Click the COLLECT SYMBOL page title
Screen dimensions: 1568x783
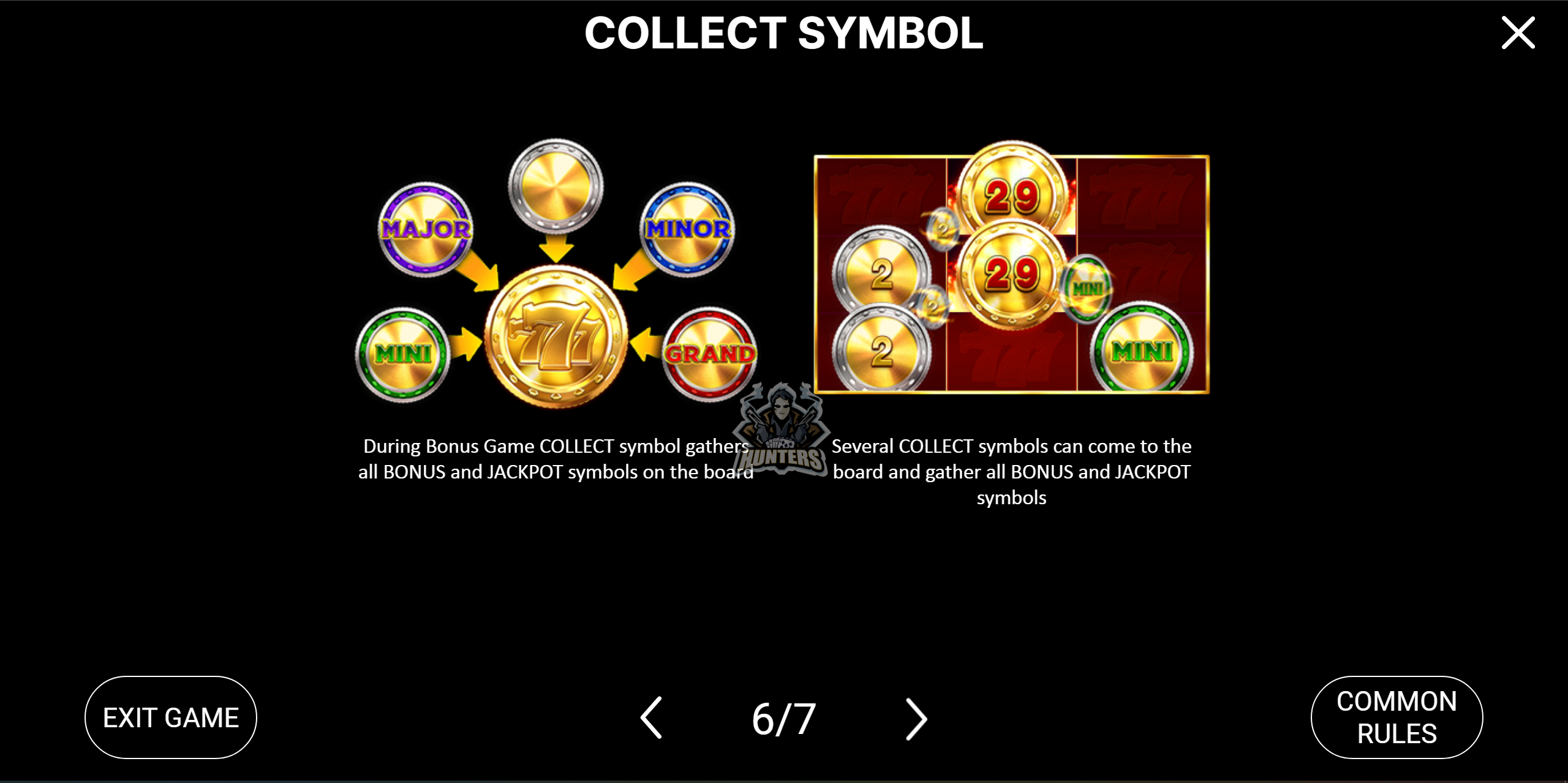pyautogui.click(x=783, y=33)
